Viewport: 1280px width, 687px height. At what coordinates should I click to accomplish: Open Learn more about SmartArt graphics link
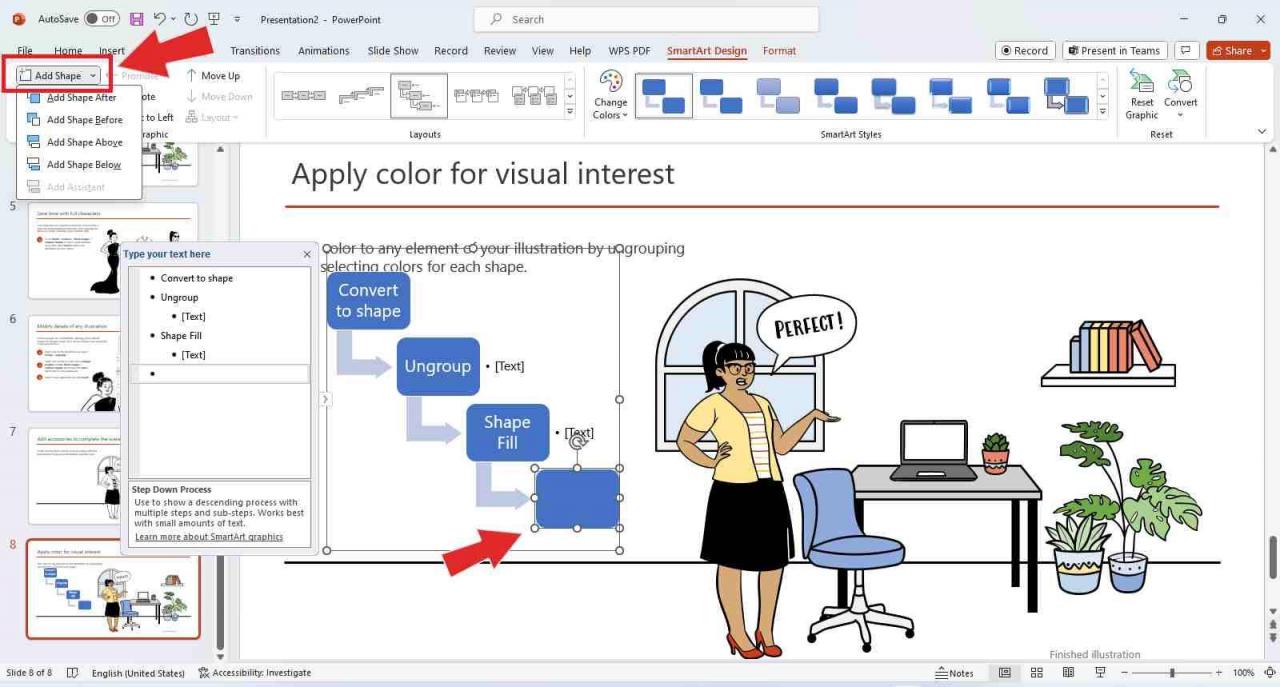[208, 536]
